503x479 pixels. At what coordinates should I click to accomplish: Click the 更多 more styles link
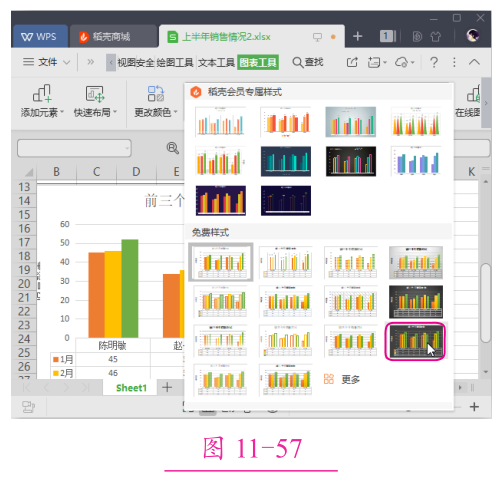(x=350, y=379)
